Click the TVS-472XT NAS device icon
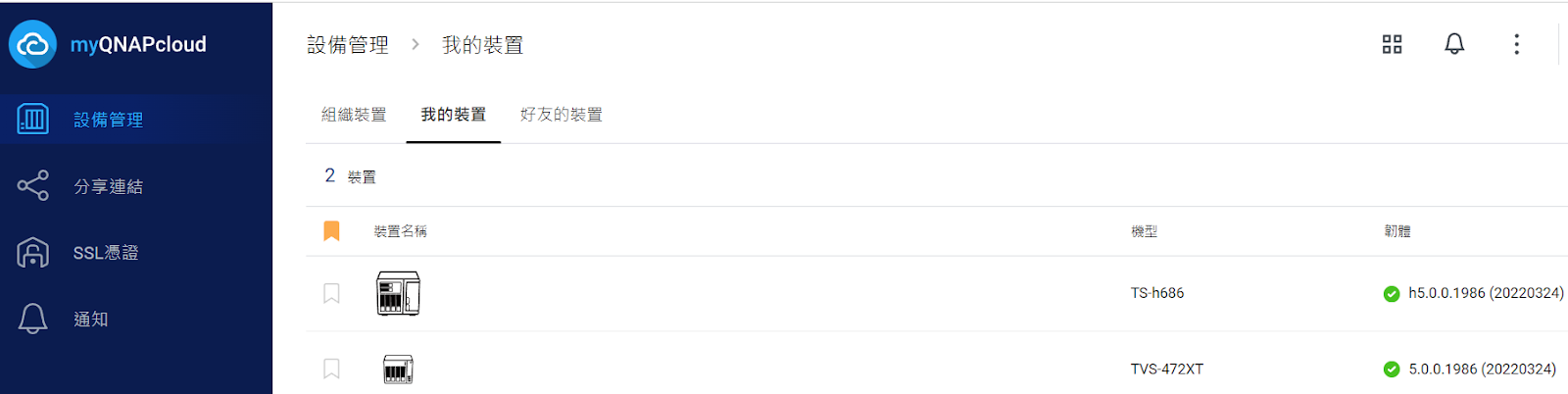 tap(398, 369)
